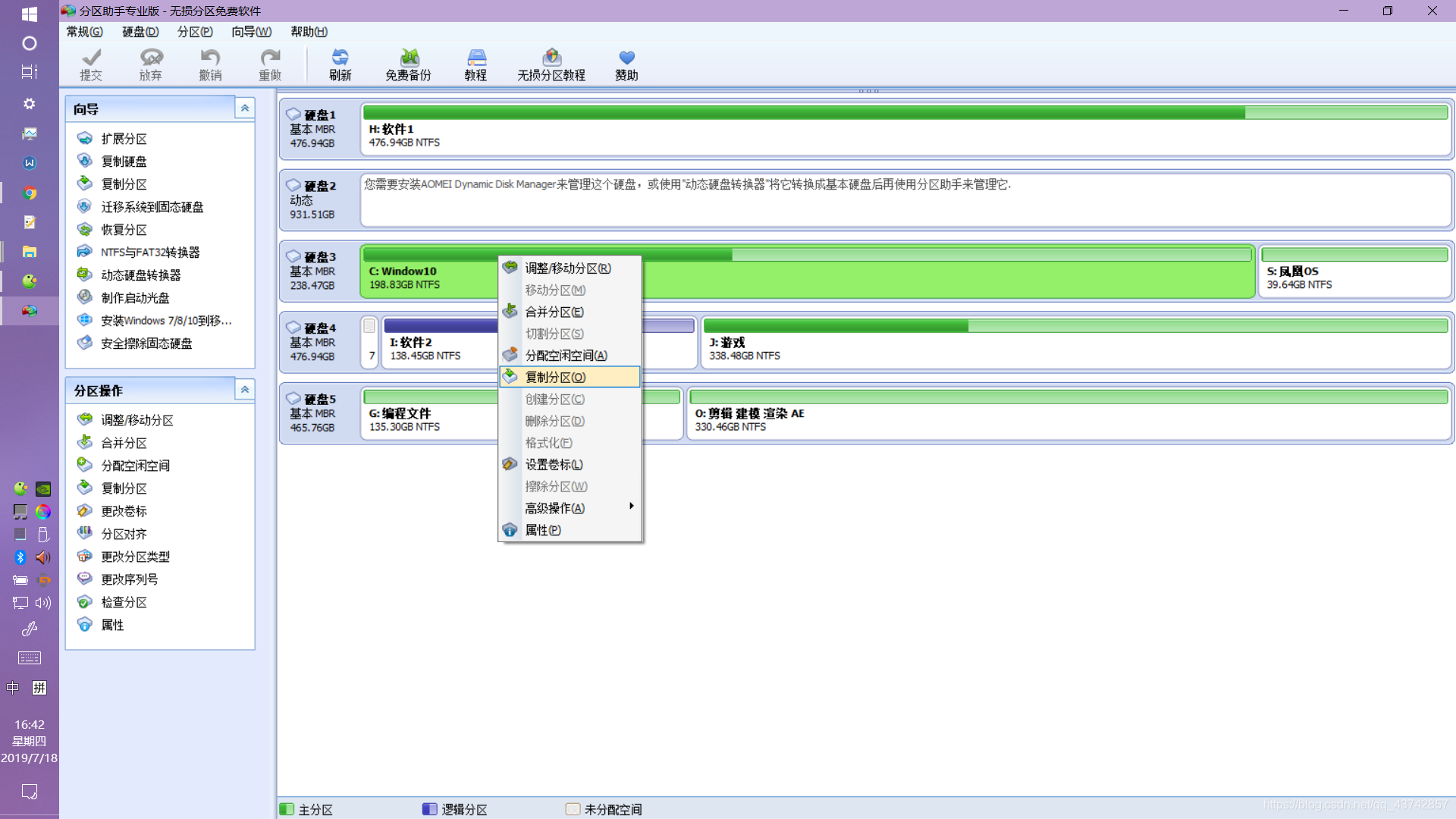The width and height of the screenshot is (1456, 819).
Task: Choose 设置卷标(L) in context menu
Action: 570,465
